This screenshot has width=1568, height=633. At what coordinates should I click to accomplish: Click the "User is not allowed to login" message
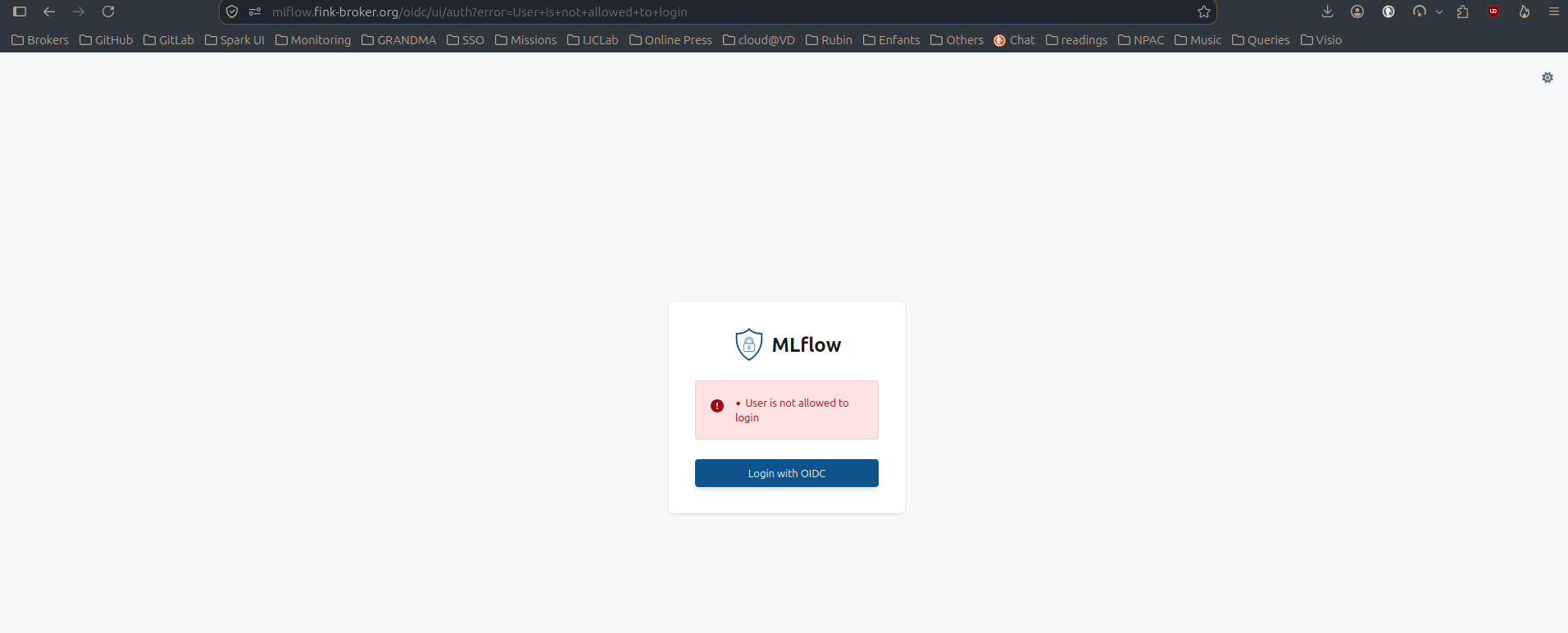[x=792, y=410]
